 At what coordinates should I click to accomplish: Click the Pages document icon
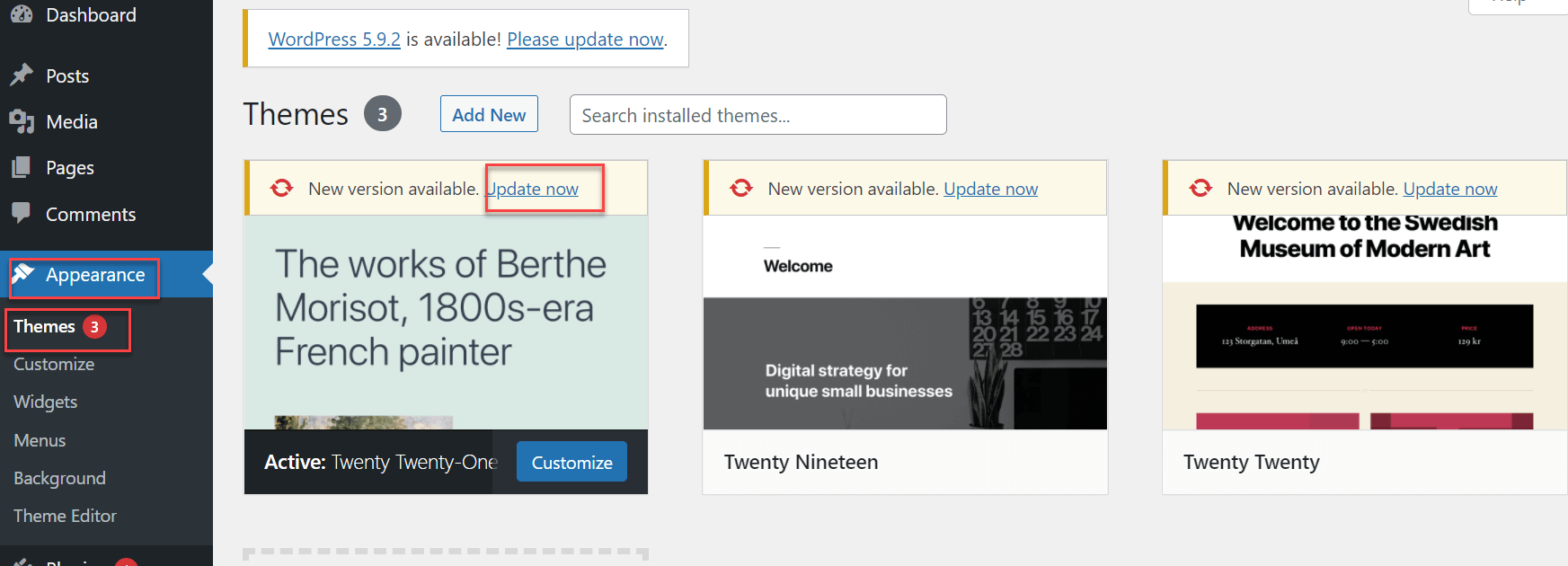(x=21, y=167)
